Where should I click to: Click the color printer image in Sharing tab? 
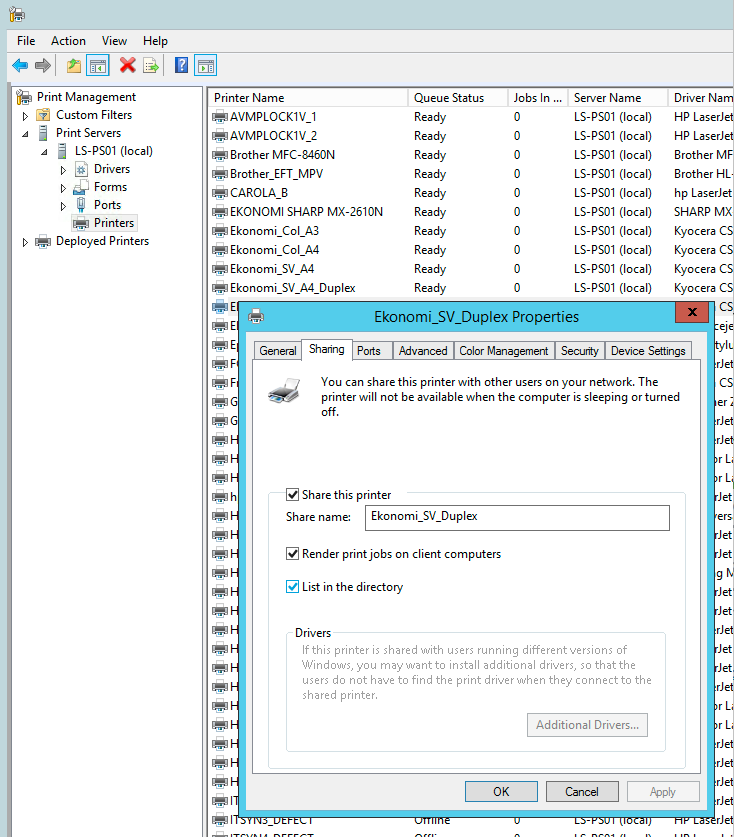tap(284, 391)
